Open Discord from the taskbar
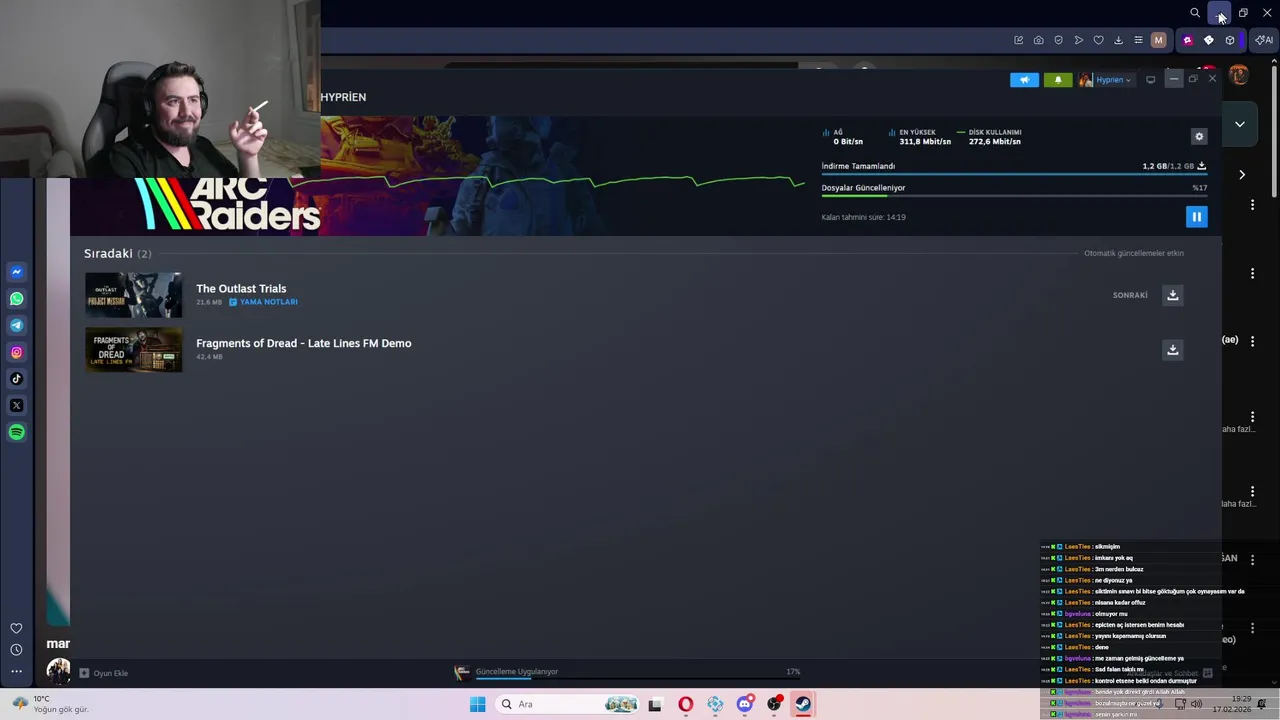The image size is (1280, 720). click(745, 704)
